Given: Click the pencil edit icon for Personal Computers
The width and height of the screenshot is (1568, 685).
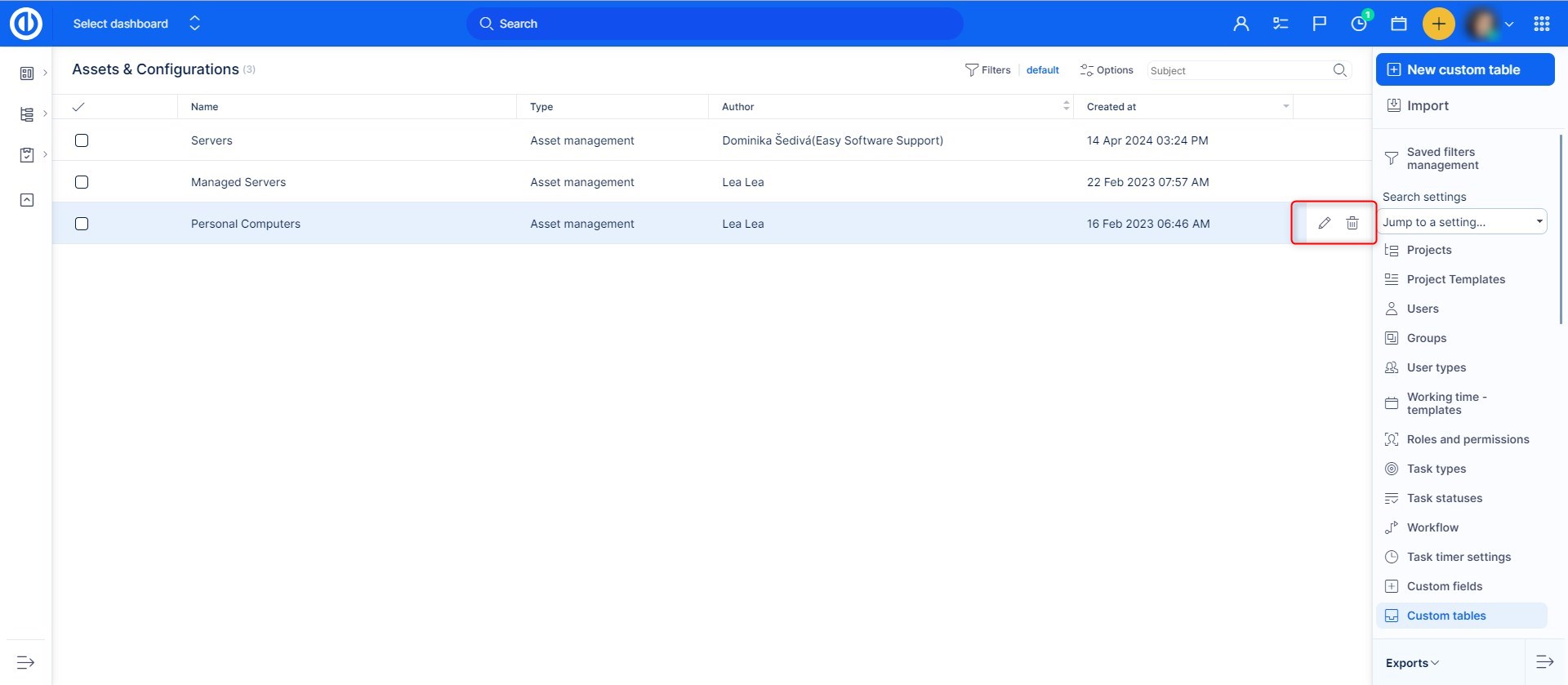Looking at the screenshot, I should [1324, 223].
